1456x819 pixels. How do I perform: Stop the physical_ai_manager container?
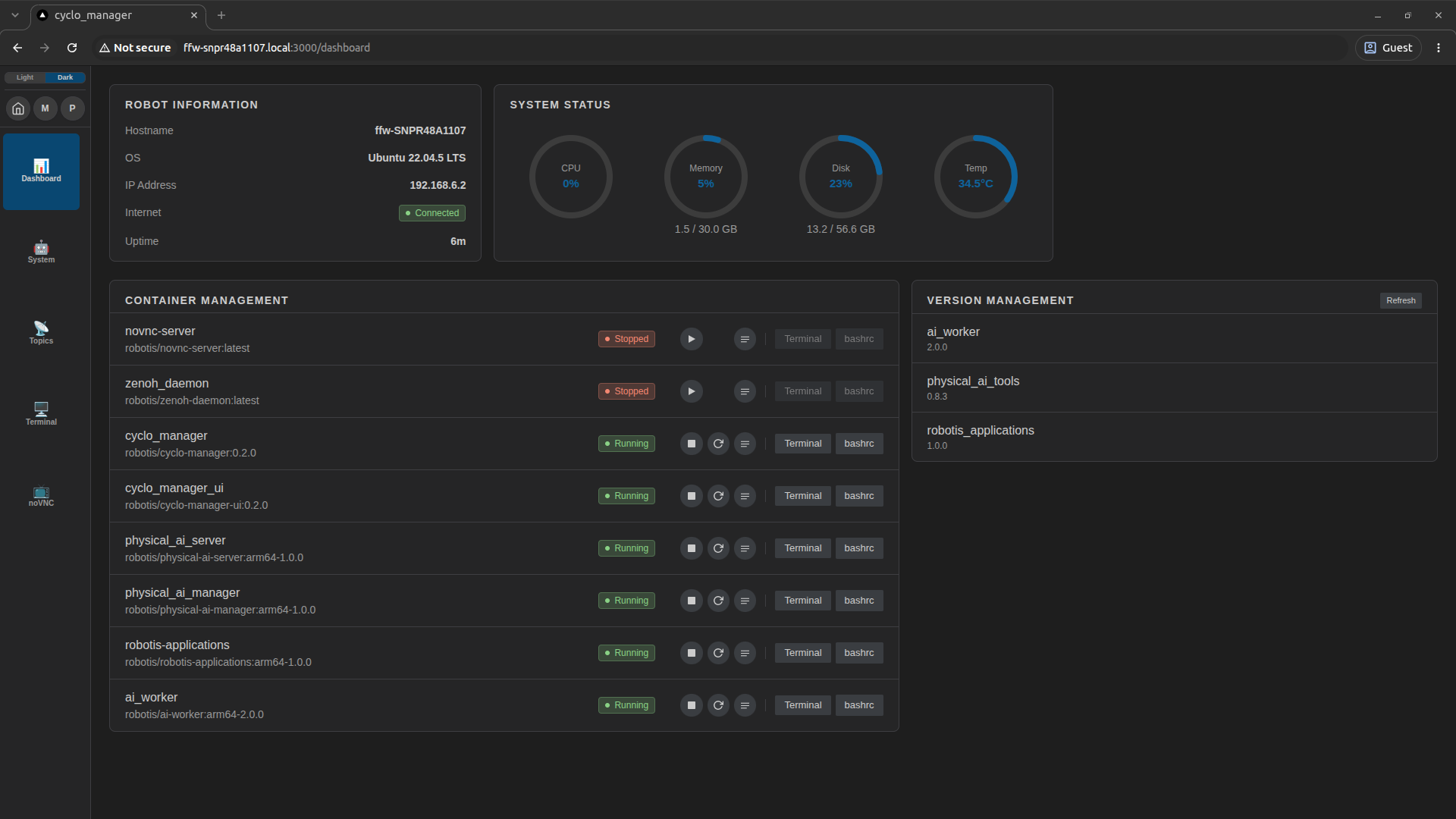pyautogui.click(x=691, y=601)
